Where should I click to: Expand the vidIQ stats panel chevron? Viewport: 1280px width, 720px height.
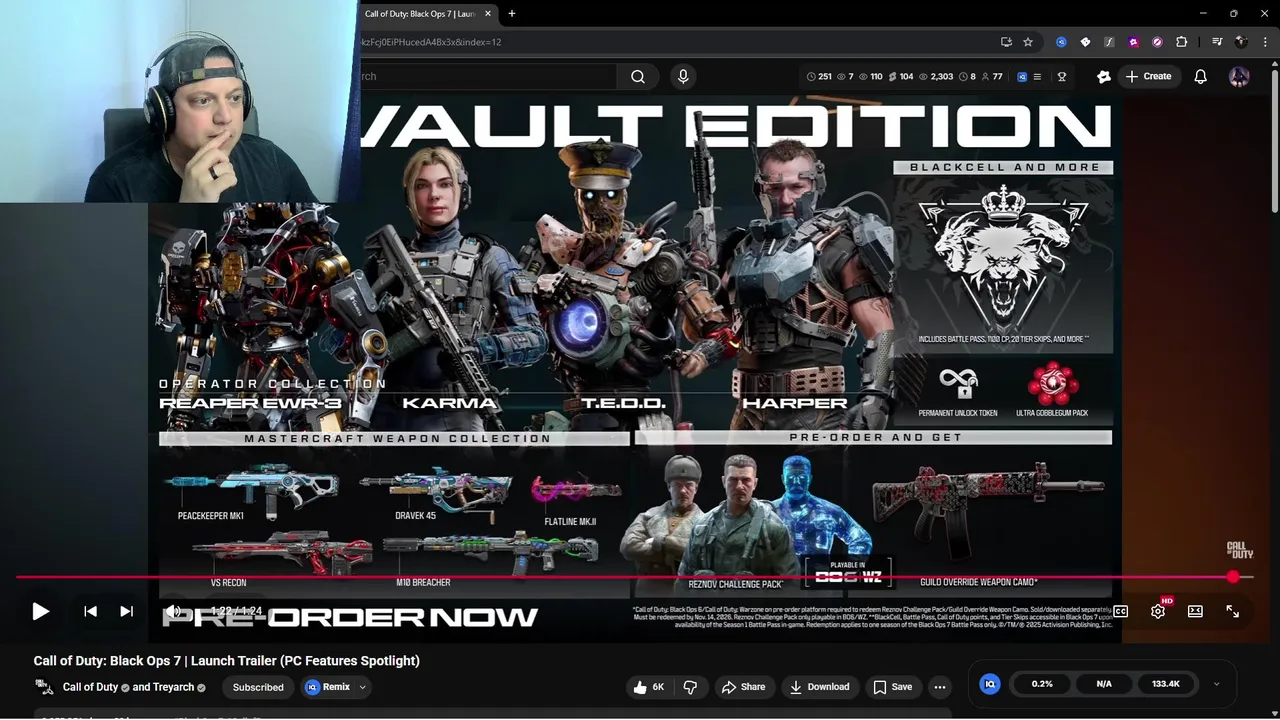[x=1216, y=684]
